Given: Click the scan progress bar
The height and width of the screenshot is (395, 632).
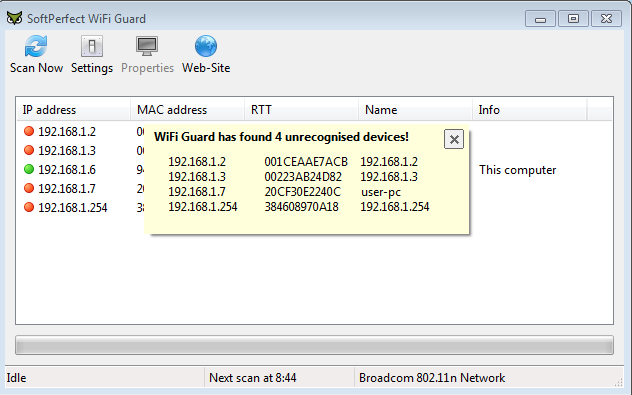Looking at the screenshot, I should tap(314, 345).
